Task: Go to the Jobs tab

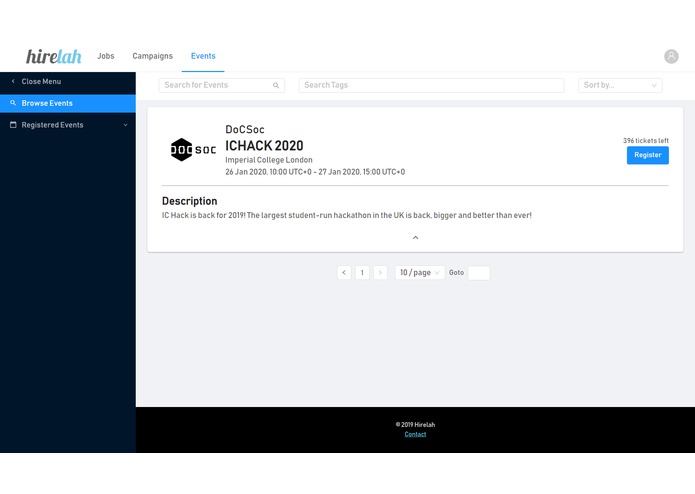Action: pyautogui.click(x=106, y=56)
